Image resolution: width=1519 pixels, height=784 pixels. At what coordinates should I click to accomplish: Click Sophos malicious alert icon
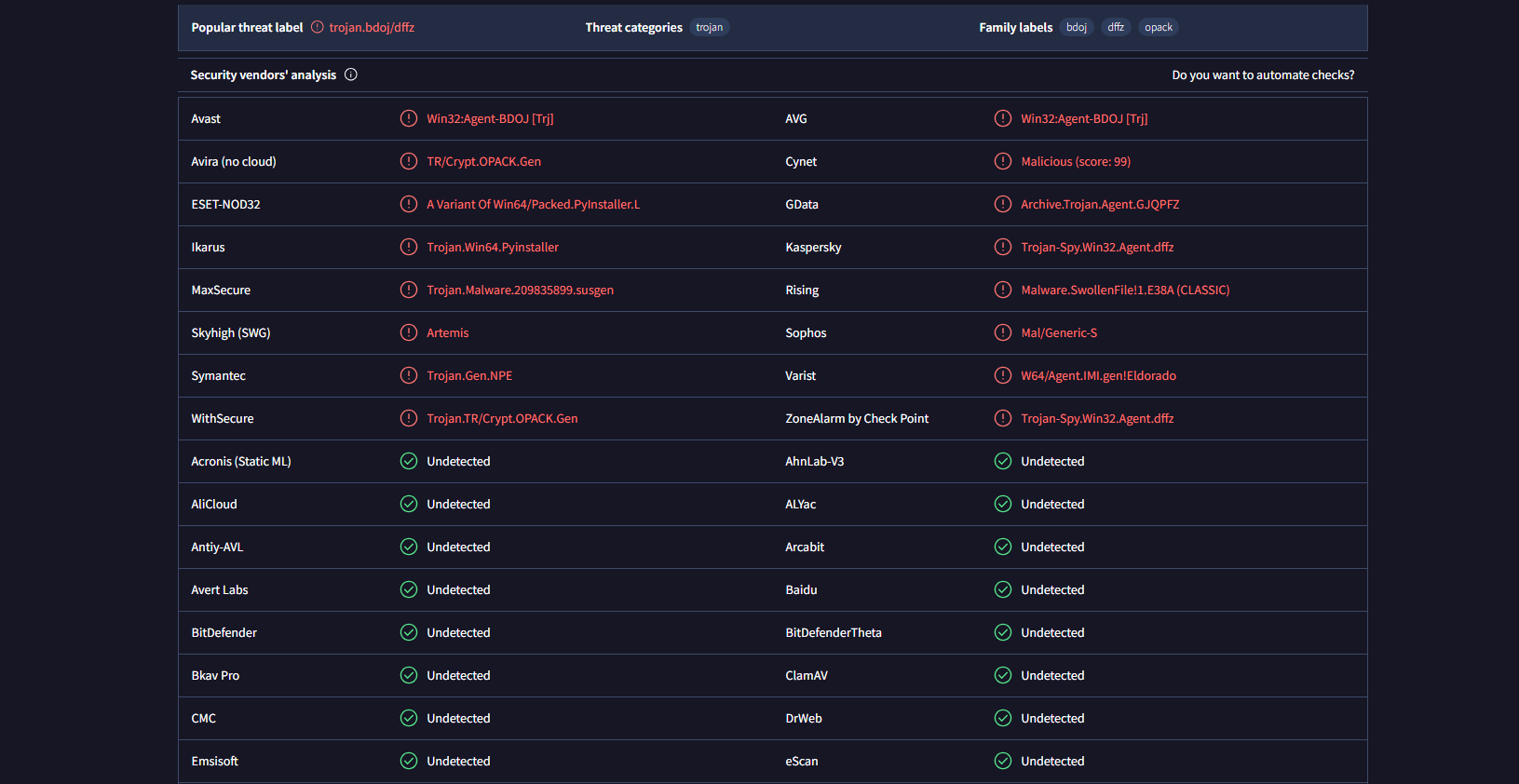pos(1003,332)
